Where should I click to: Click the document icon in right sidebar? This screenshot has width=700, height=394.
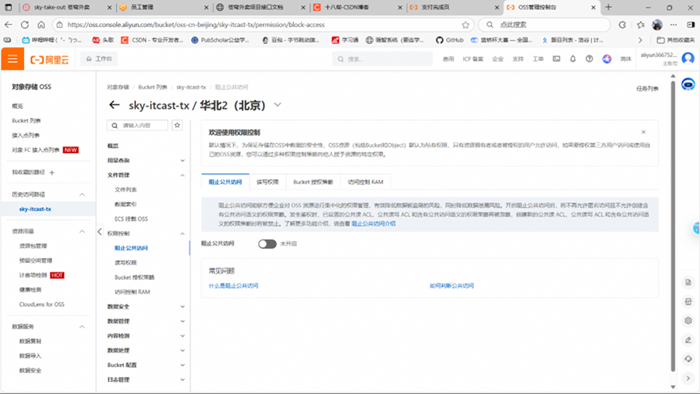point(688,282)
